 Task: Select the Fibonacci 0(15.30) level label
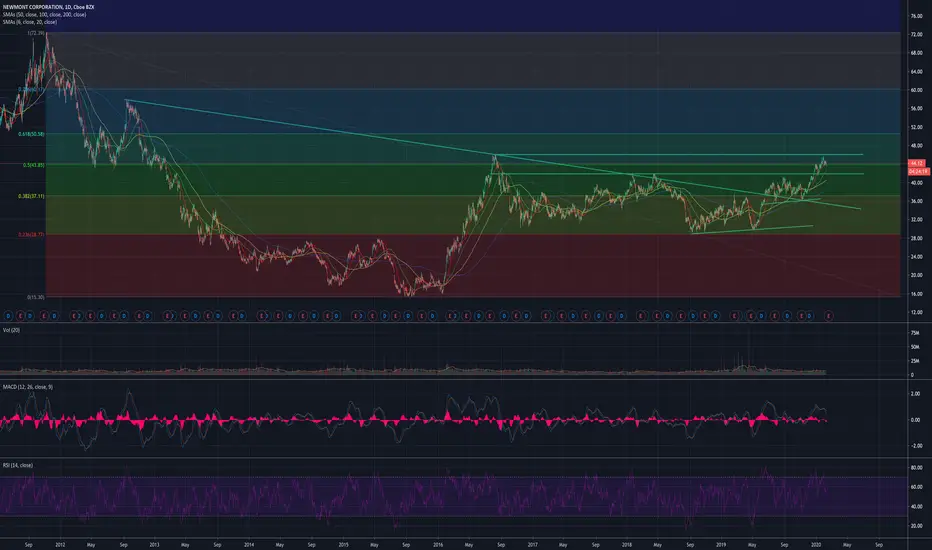[x=36, y=297]
